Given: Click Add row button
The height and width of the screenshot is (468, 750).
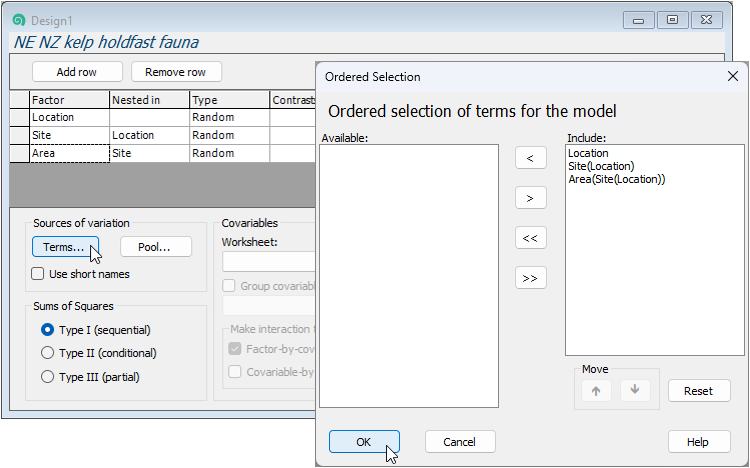Looking at the screenshot, I should pos(77,72).
